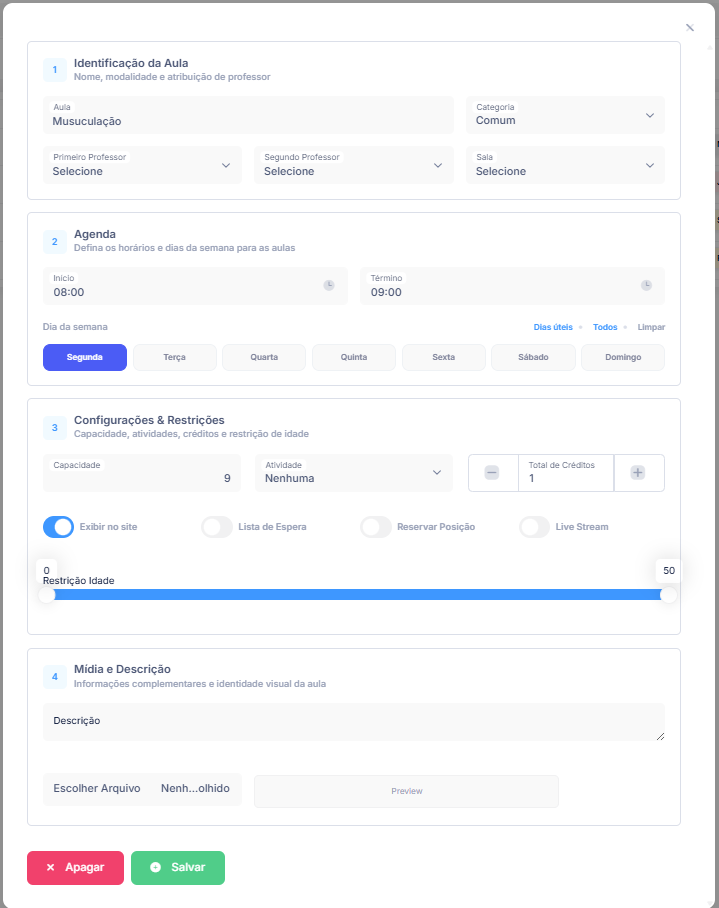Select the Quinta day button
Image resolution: width=719 pixels, height=908 pixels.
(x=354, y=357)
